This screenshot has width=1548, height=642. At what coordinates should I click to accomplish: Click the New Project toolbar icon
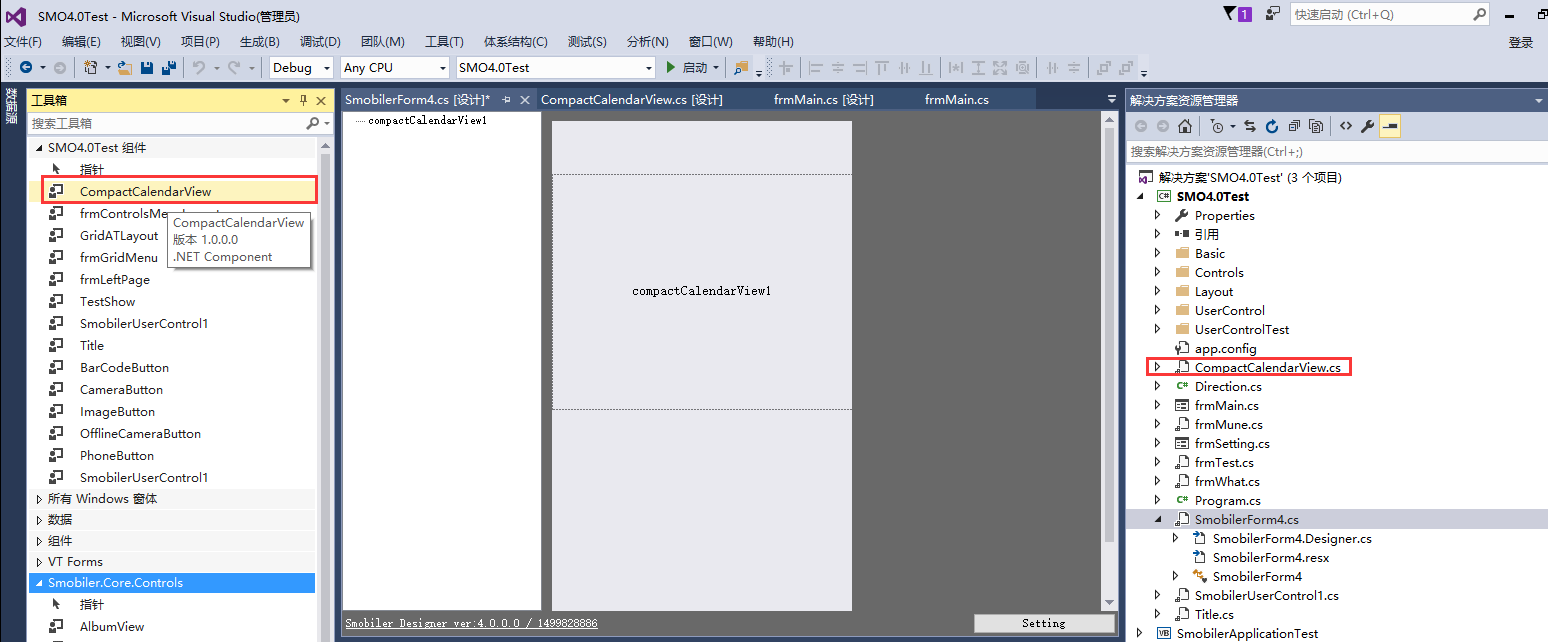click(x=91, y=67)
